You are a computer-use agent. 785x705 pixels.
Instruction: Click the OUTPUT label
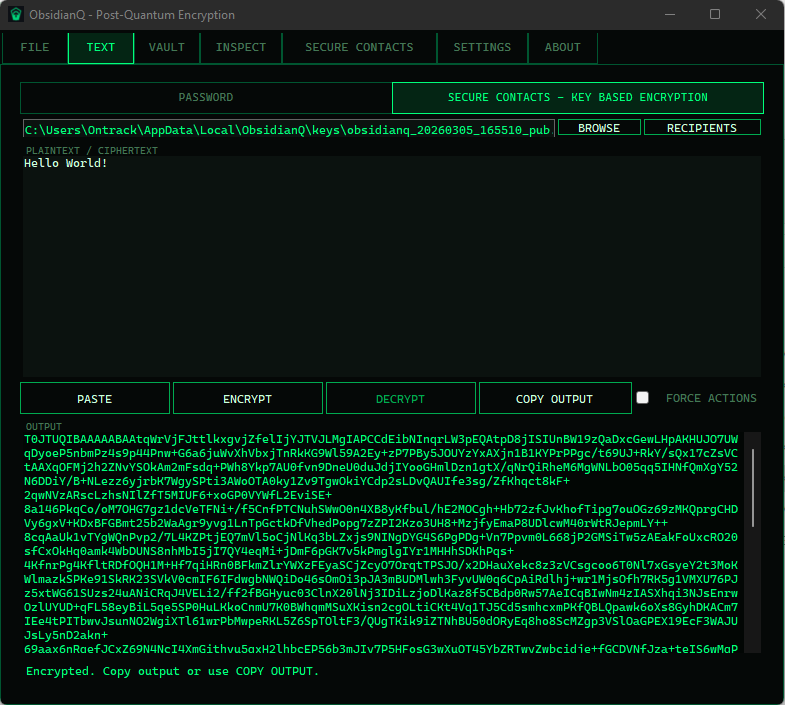click(x=44, y=427)
